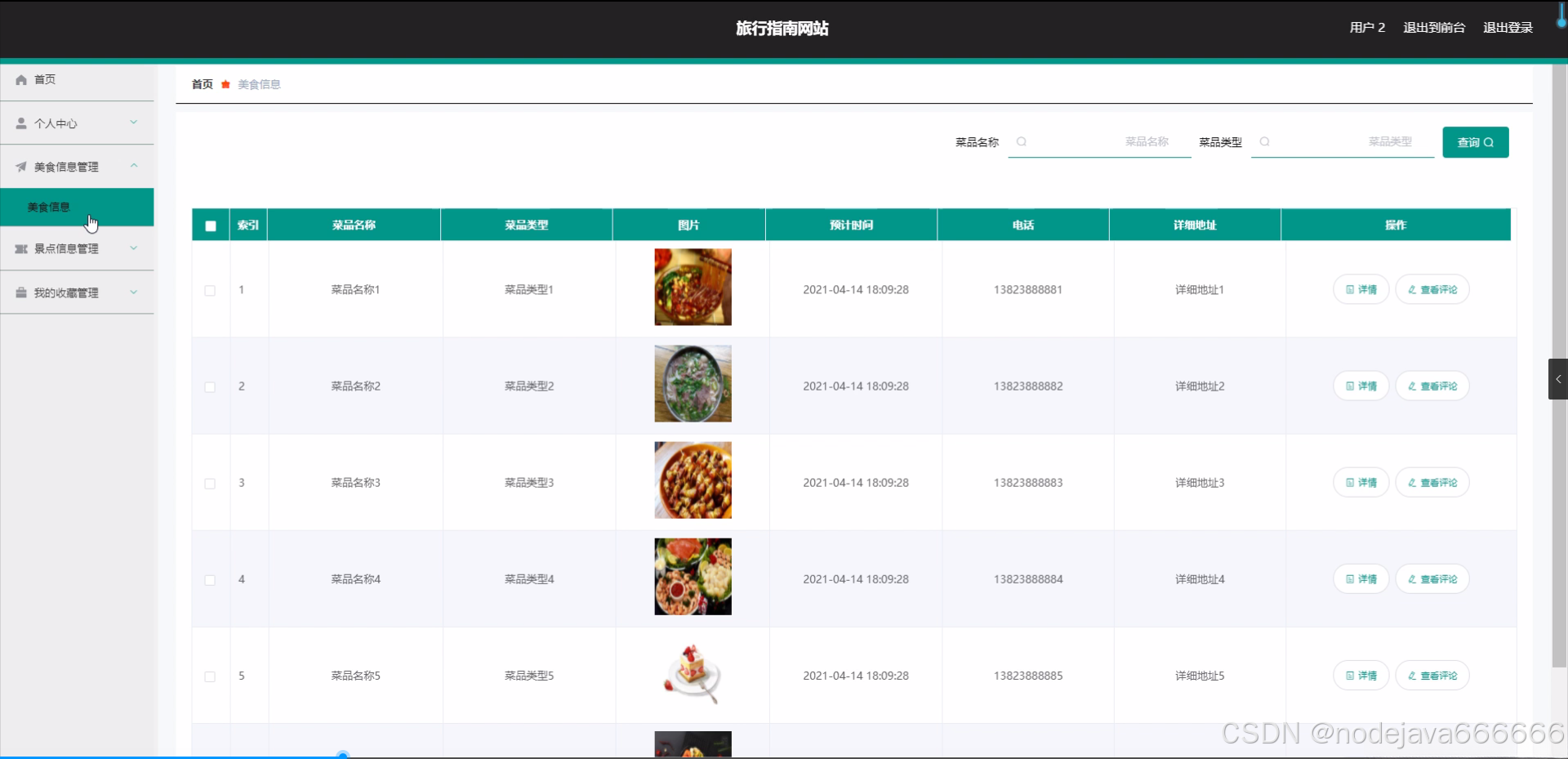
Task: Click 退出登录 in the top bar
Action: pos(1508,28)
